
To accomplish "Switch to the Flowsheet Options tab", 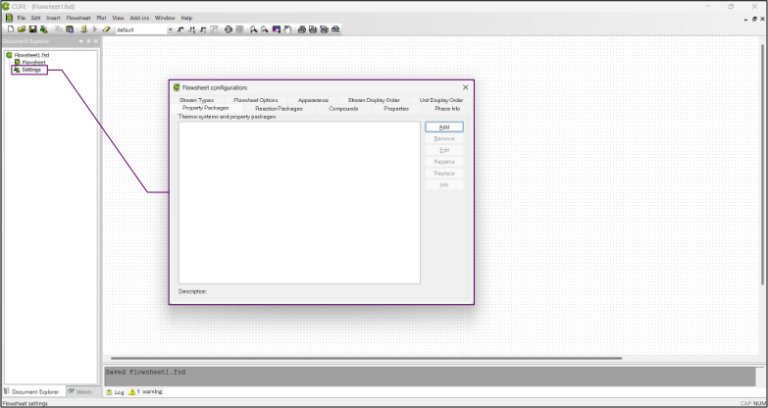I will coord(256,100).
